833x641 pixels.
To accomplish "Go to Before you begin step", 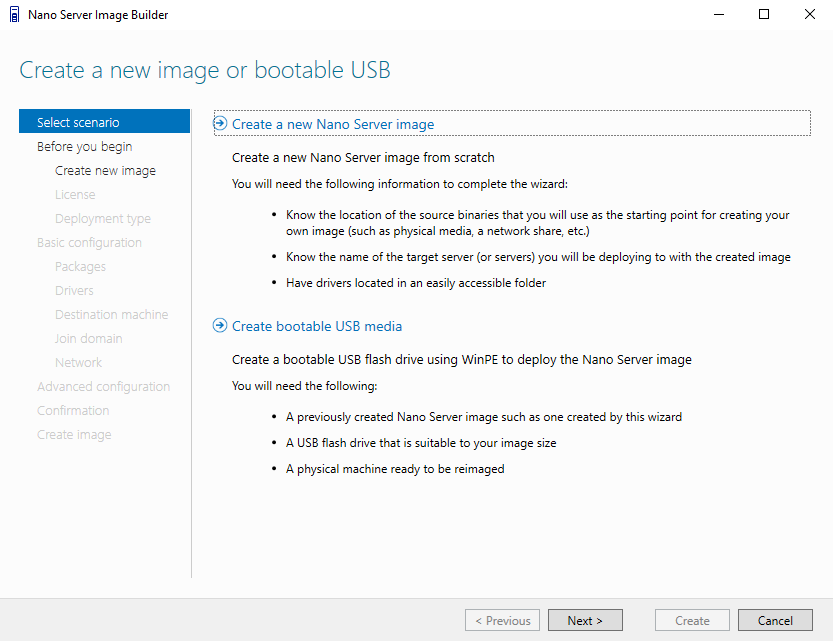I will (x=84, y=147).
